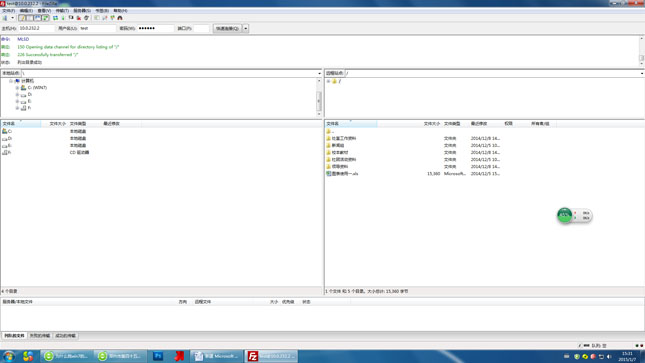Disconnect from the current server icon
This screenshot has width=645, height=363.
click(x=79, y=18)
